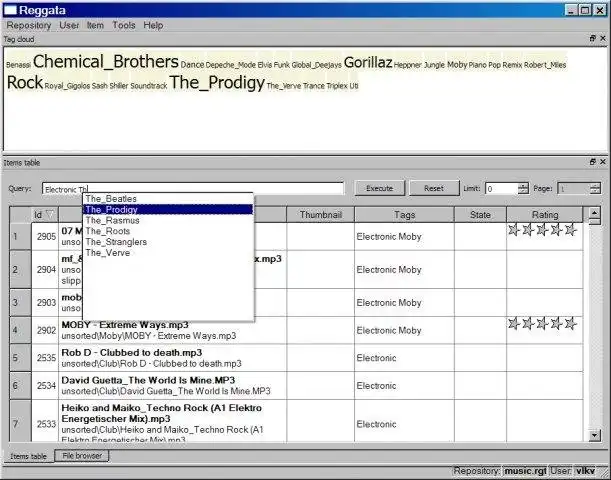Select The_Verve from autocomplete list
This screenshot has height=480, width=611.
click(168, 253)
